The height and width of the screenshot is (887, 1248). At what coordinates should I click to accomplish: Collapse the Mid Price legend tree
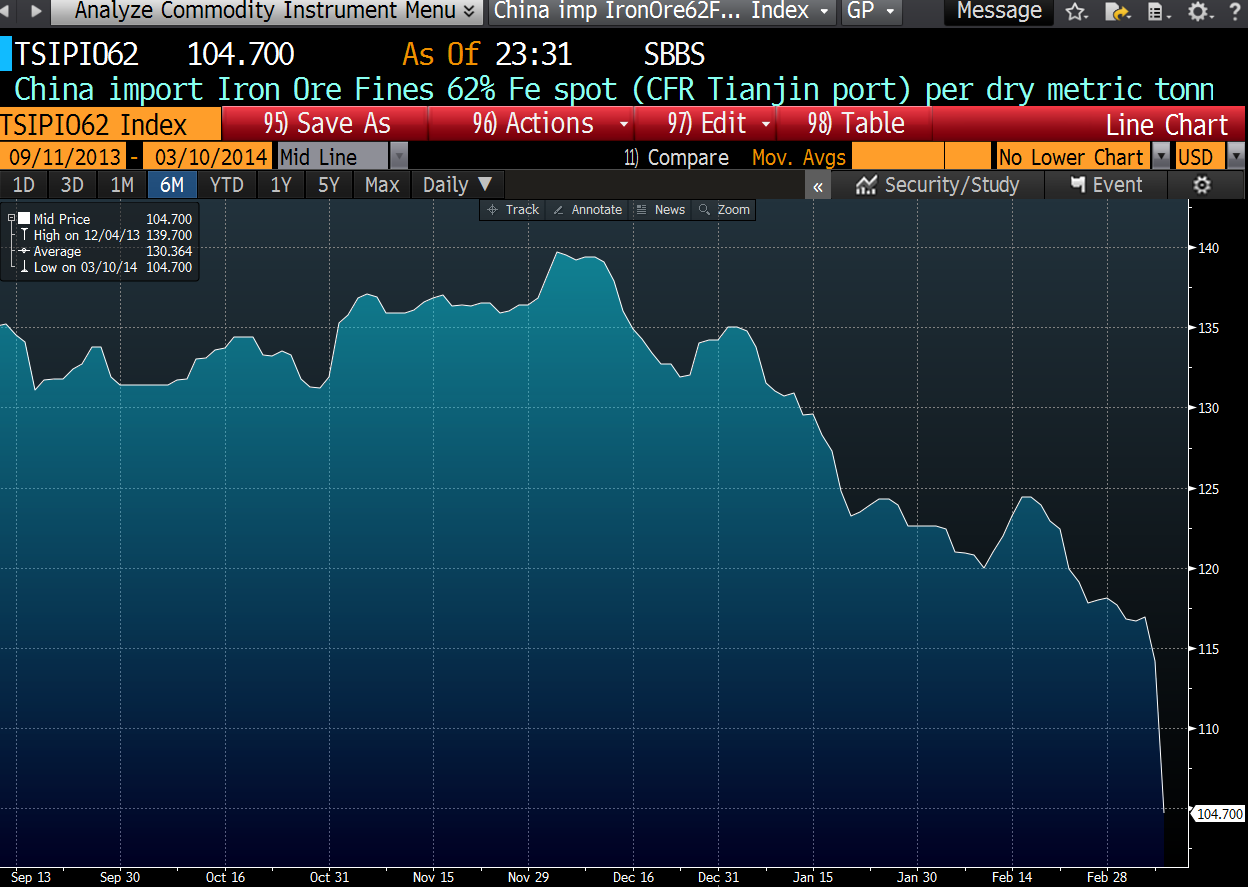coord(10,219)
